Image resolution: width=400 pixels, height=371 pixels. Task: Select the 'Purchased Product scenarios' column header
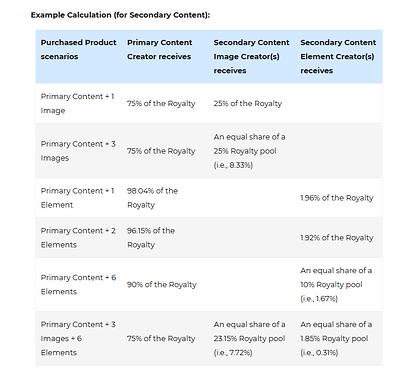pyautogui.click(x=78, y=49)
